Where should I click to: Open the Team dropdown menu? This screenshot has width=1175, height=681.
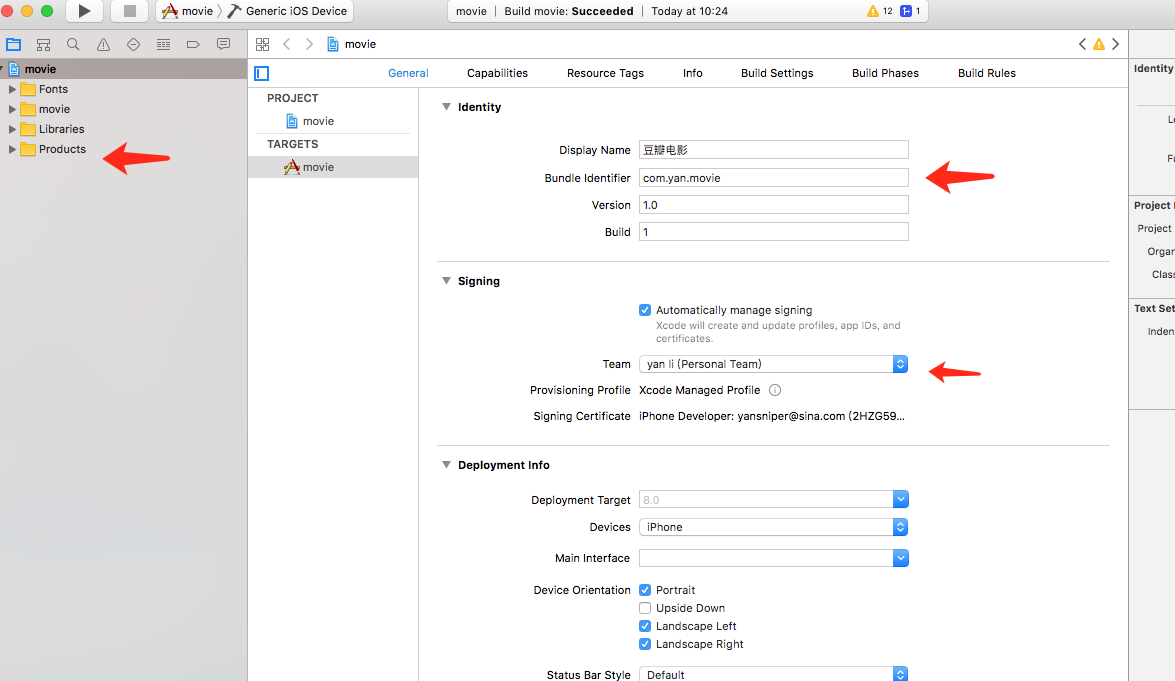pyautogui.click(x=773, y=364)
